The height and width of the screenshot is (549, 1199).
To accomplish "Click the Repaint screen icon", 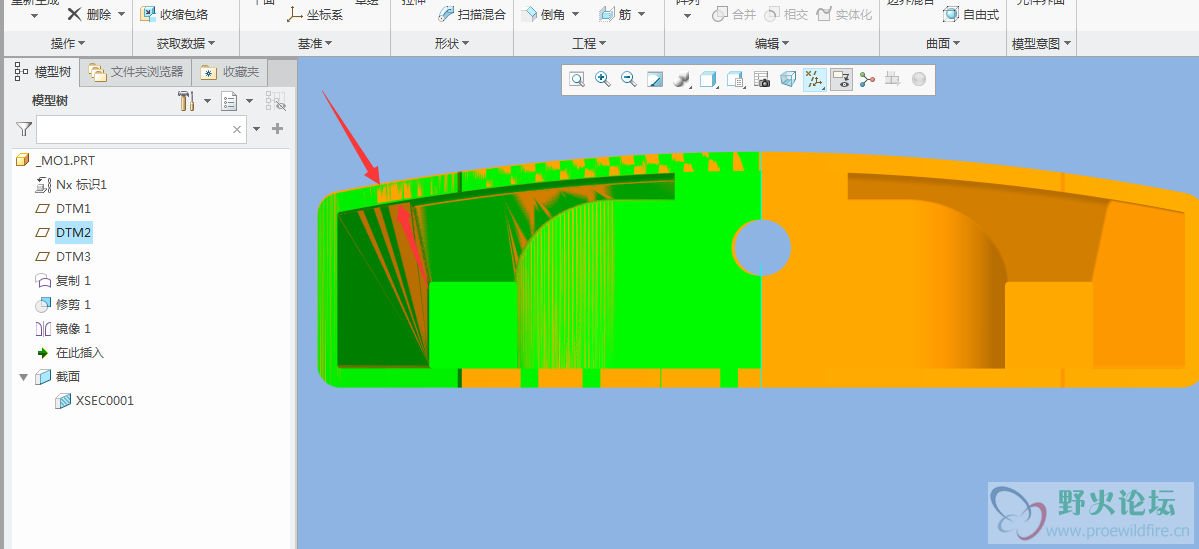I will point(655,80).
